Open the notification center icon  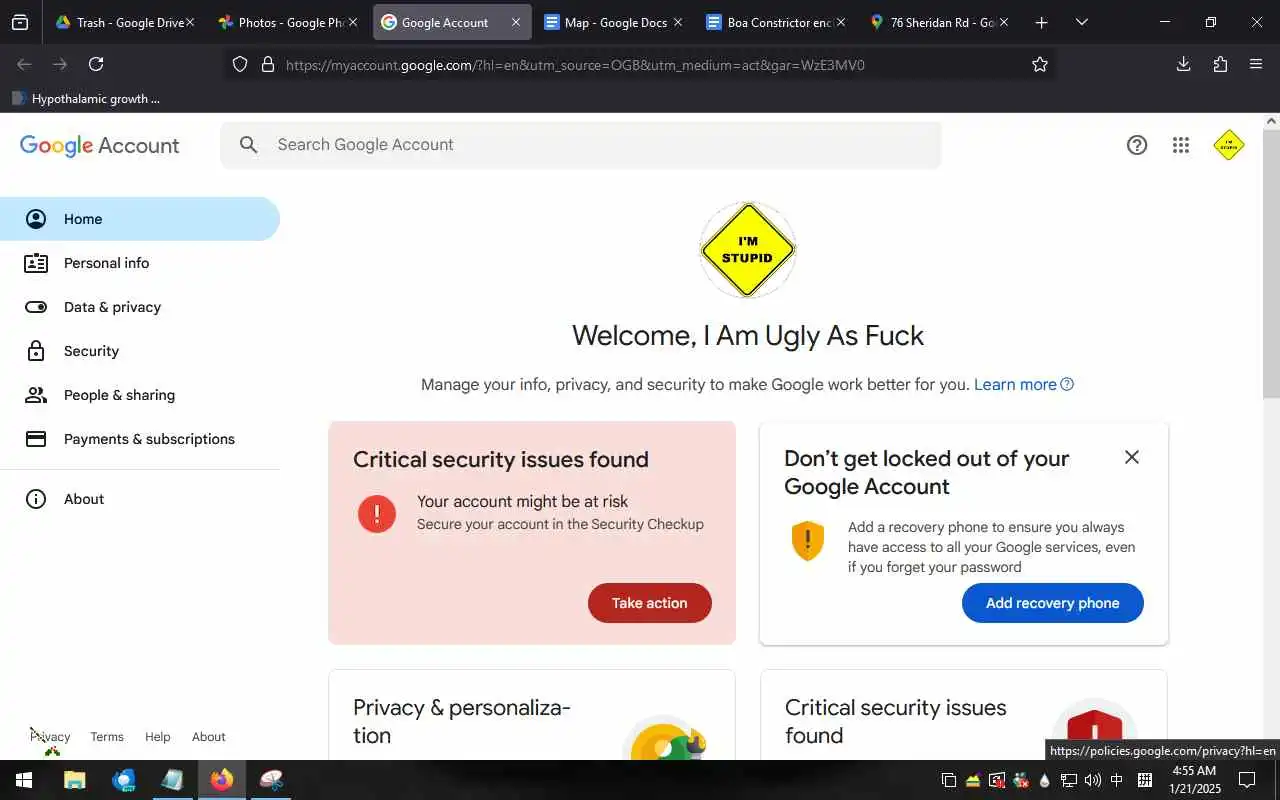coord(1247,780)
